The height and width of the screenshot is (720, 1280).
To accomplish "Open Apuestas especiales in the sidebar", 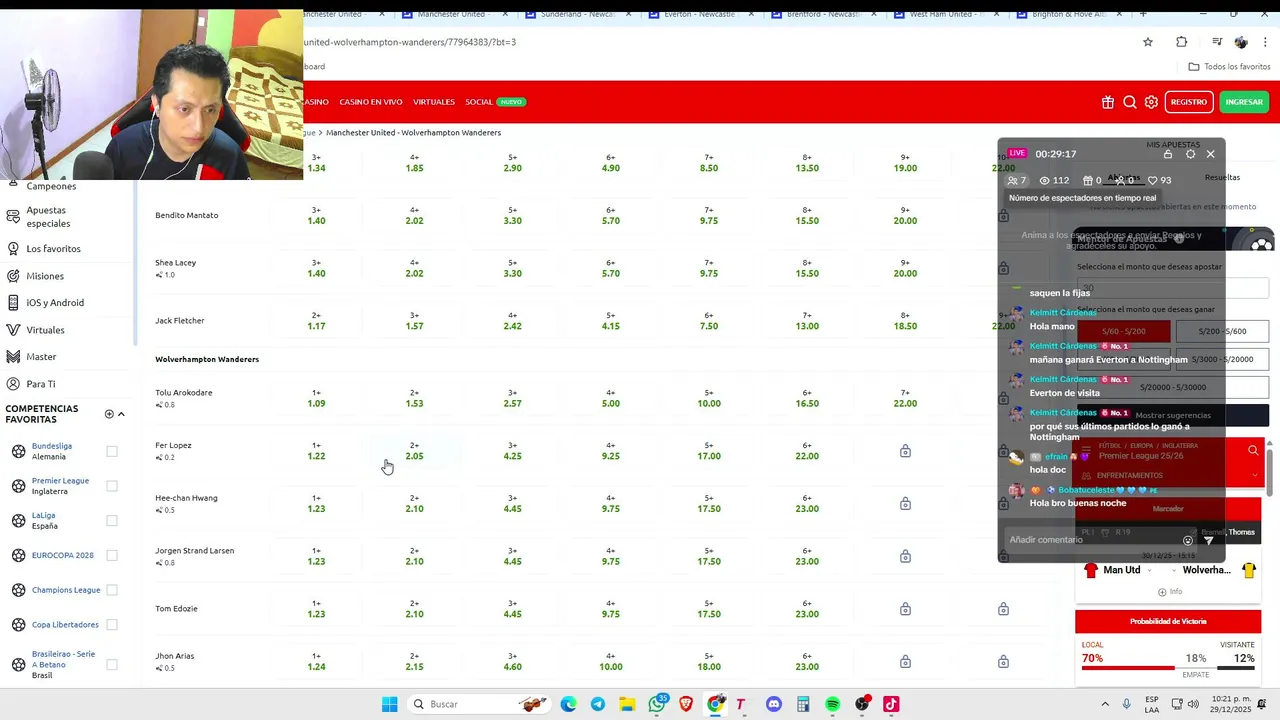I will pyautogui.click(x=48, y=217).
